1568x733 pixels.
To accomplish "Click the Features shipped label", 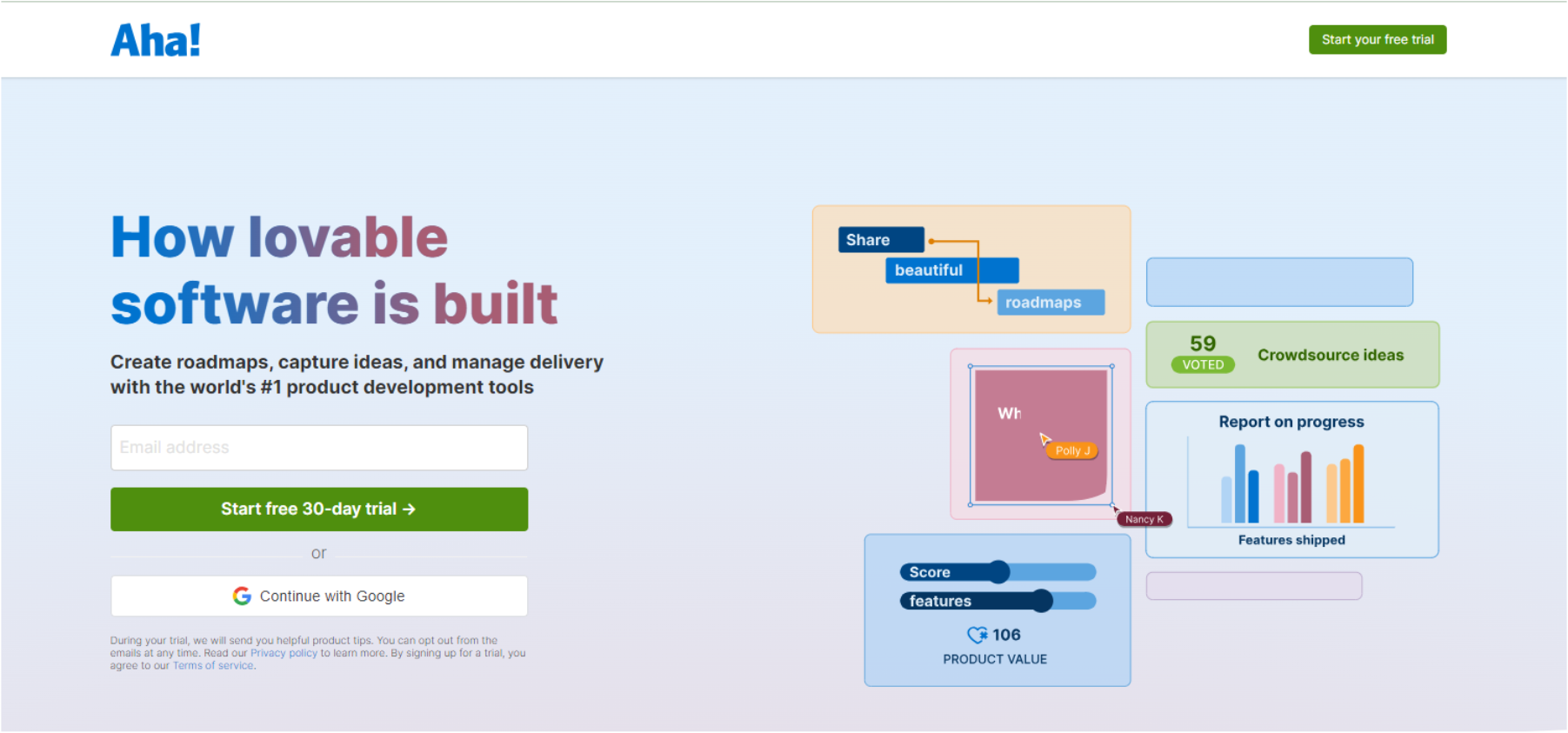I will pyautogui.click(x=1291, y=540).
